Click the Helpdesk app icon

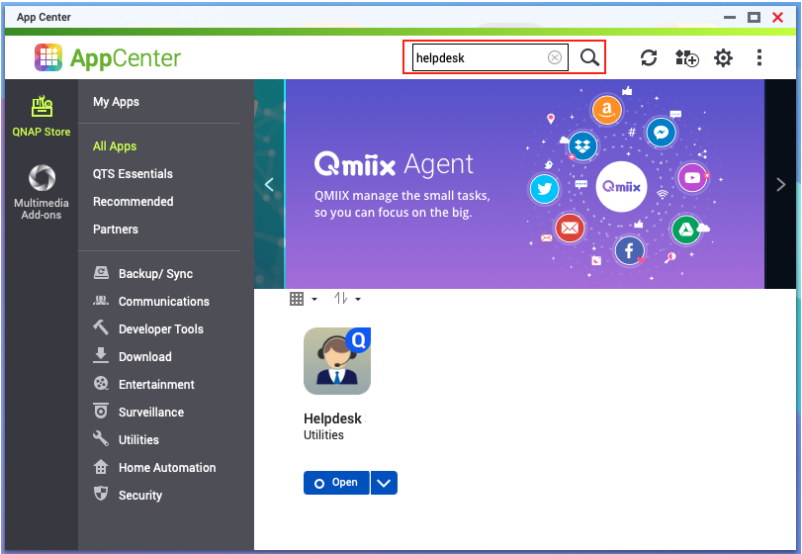pos(337,360)
